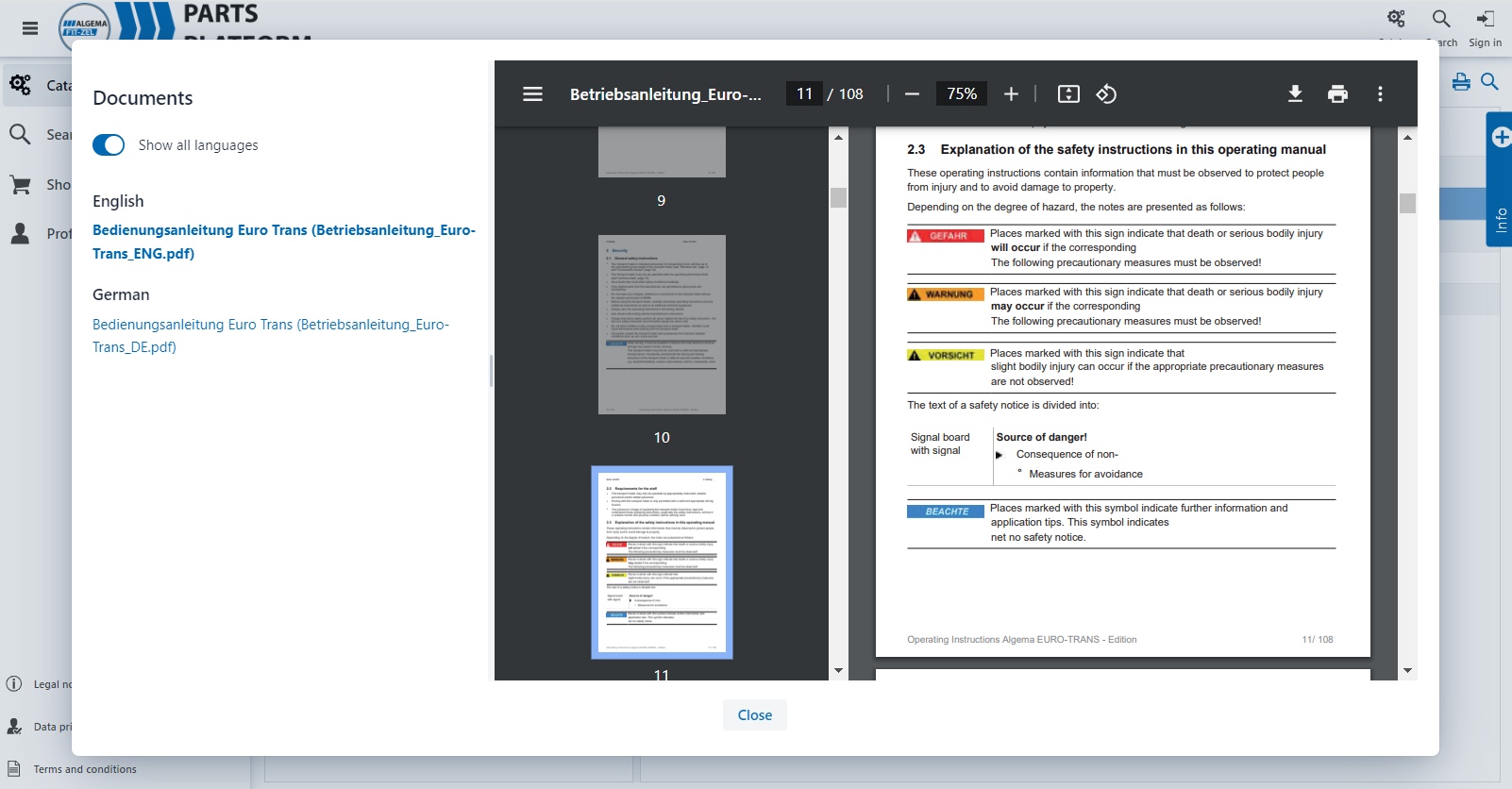The height and width of the screenshot is (789, 1512).
Task: Open the hamburger menu in app header
Action: pyautogui.click(x=30, y=28)
